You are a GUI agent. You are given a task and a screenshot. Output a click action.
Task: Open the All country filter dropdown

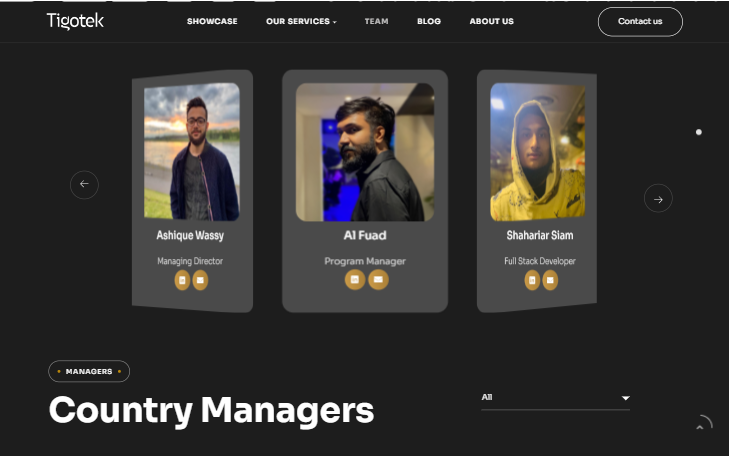click(556, 398)
